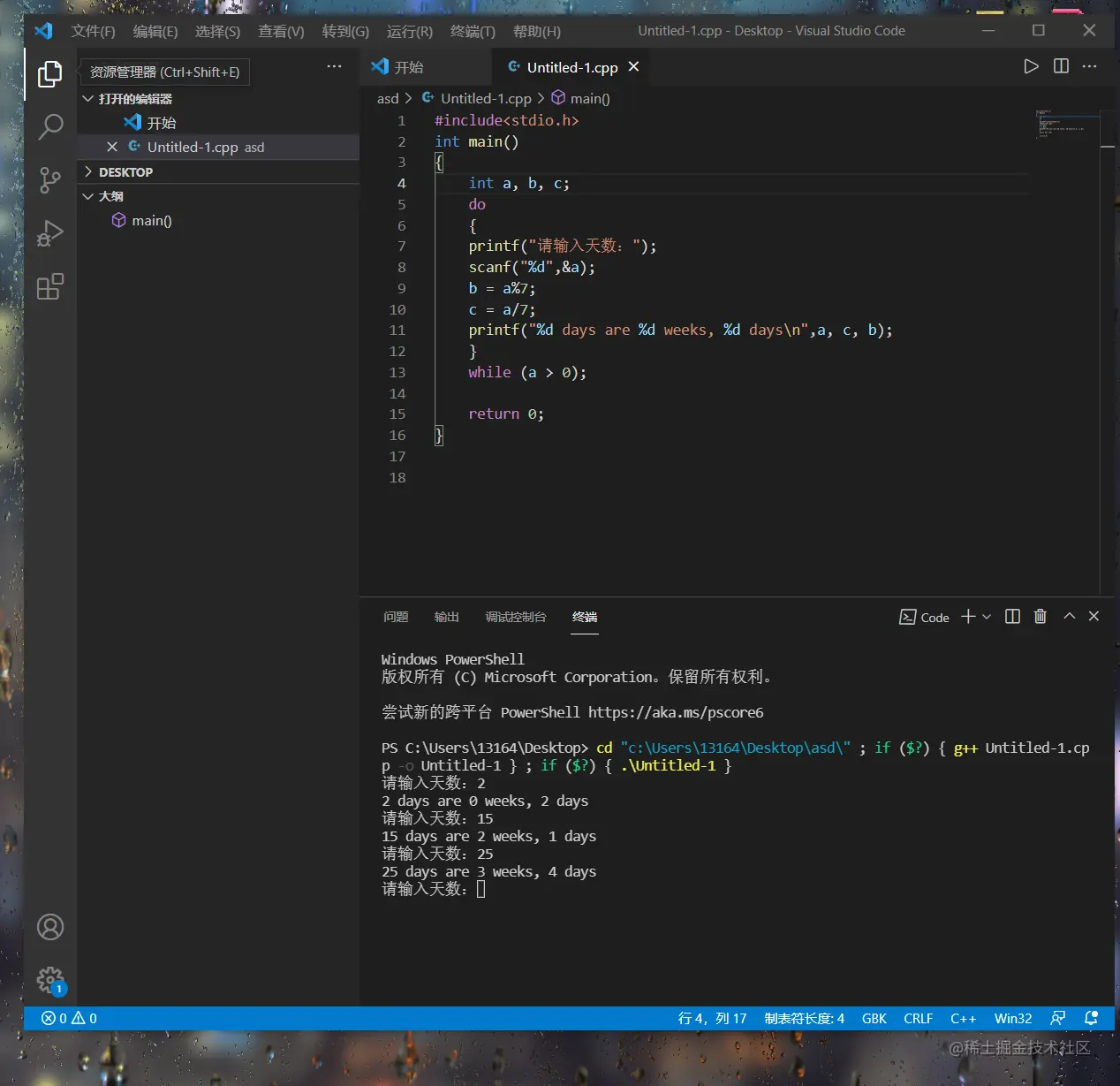This screenshot has height=1086, width=1120.
Task: Open the Search view in activity bar
Action: 50,127
